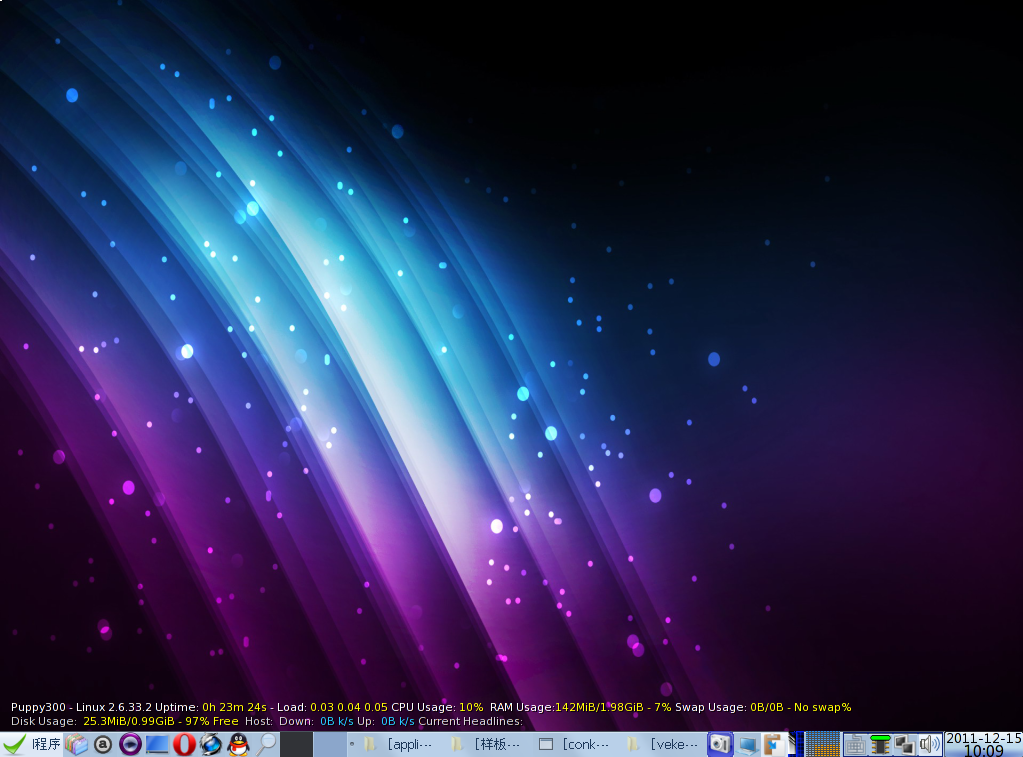Switch to the [veke--- taskbar window
The image size is (1023, 757).
point(662,745)
